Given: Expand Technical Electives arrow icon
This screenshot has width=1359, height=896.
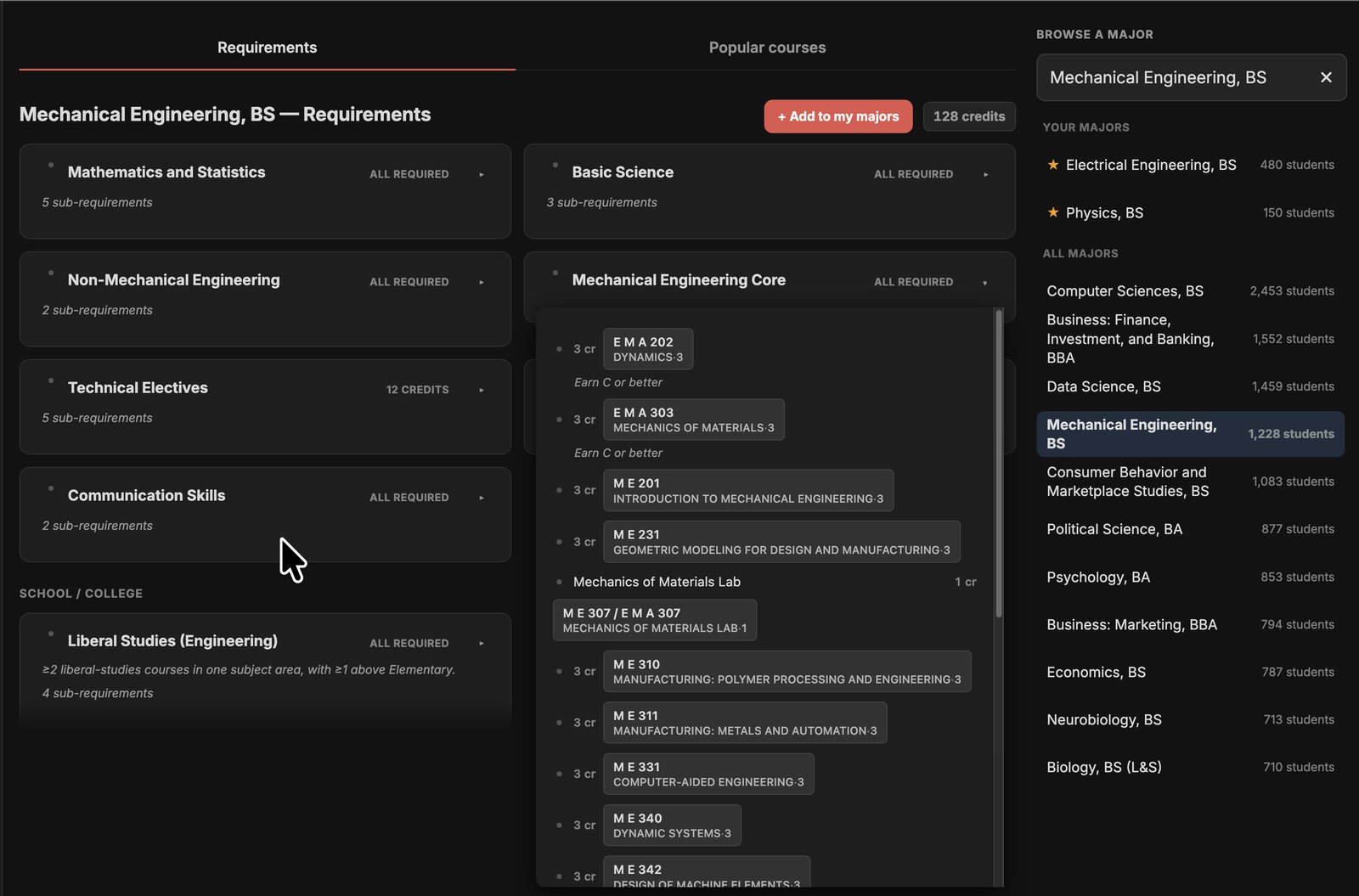Looking at the screenshot, I should coord(482,390).
